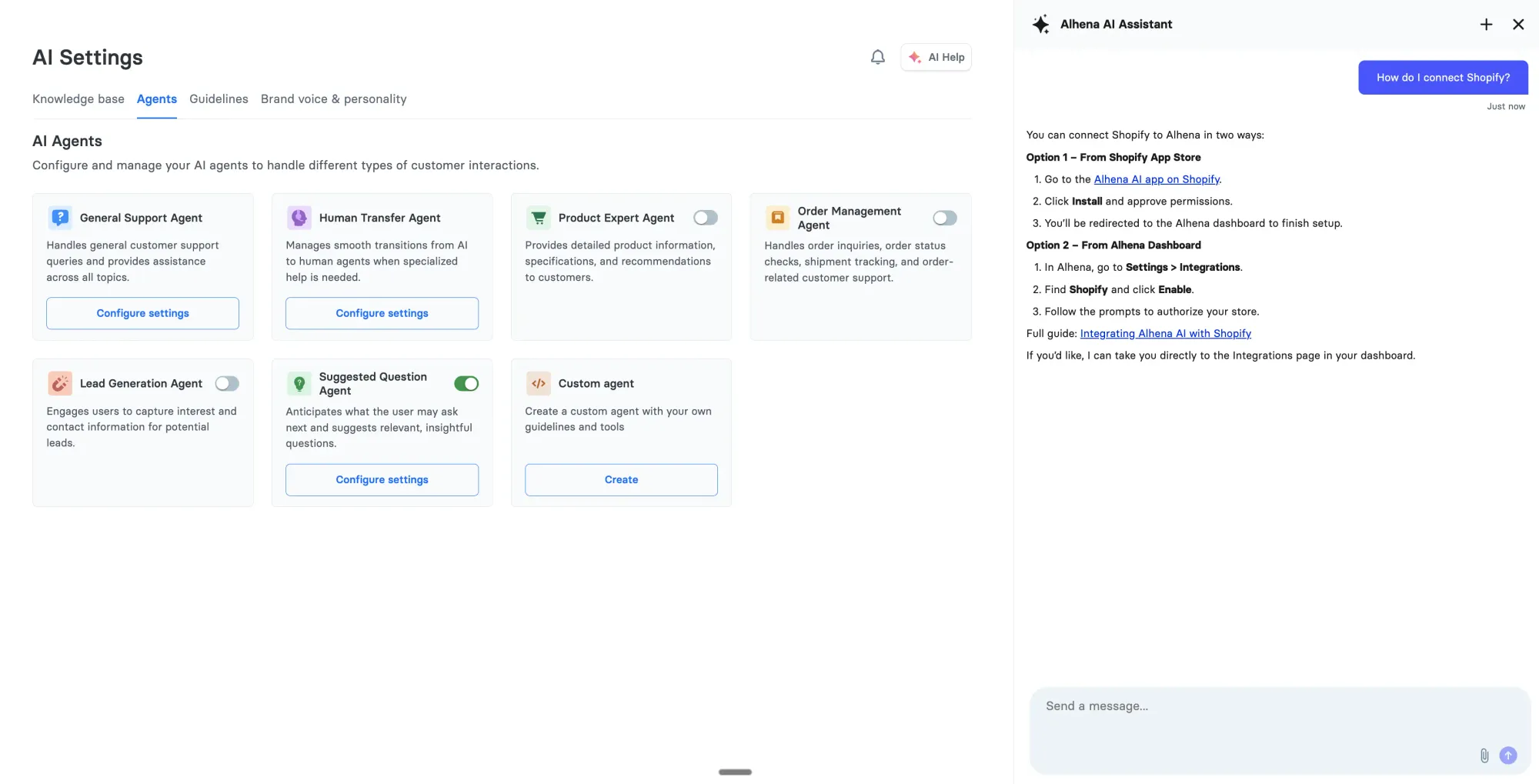Switch to the Knowledge base tab
The width and height of the screenshot is (1539, 784).
(78, 98)
